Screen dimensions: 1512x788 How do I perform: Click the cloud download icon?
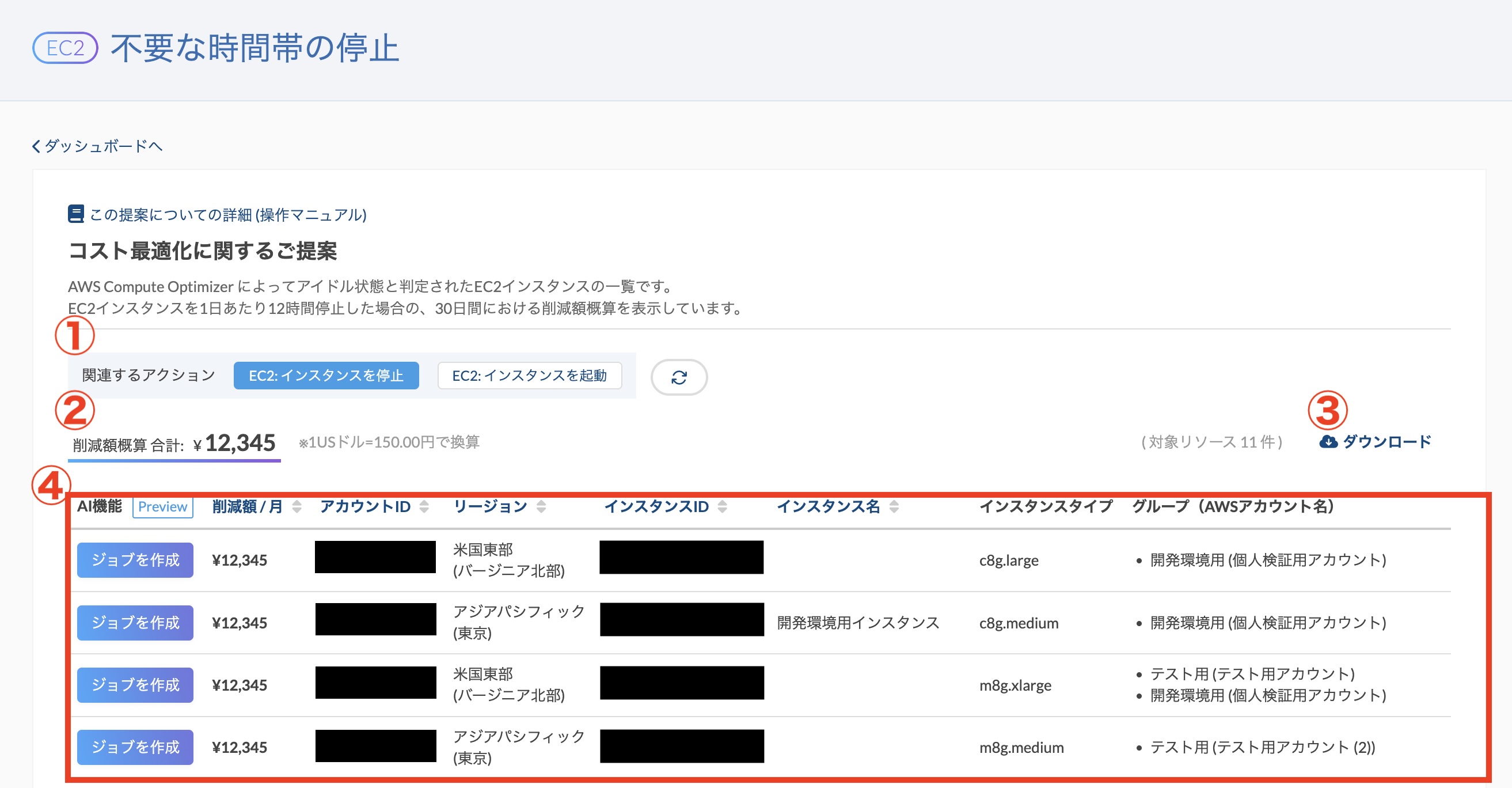(x=1328, y=442)
